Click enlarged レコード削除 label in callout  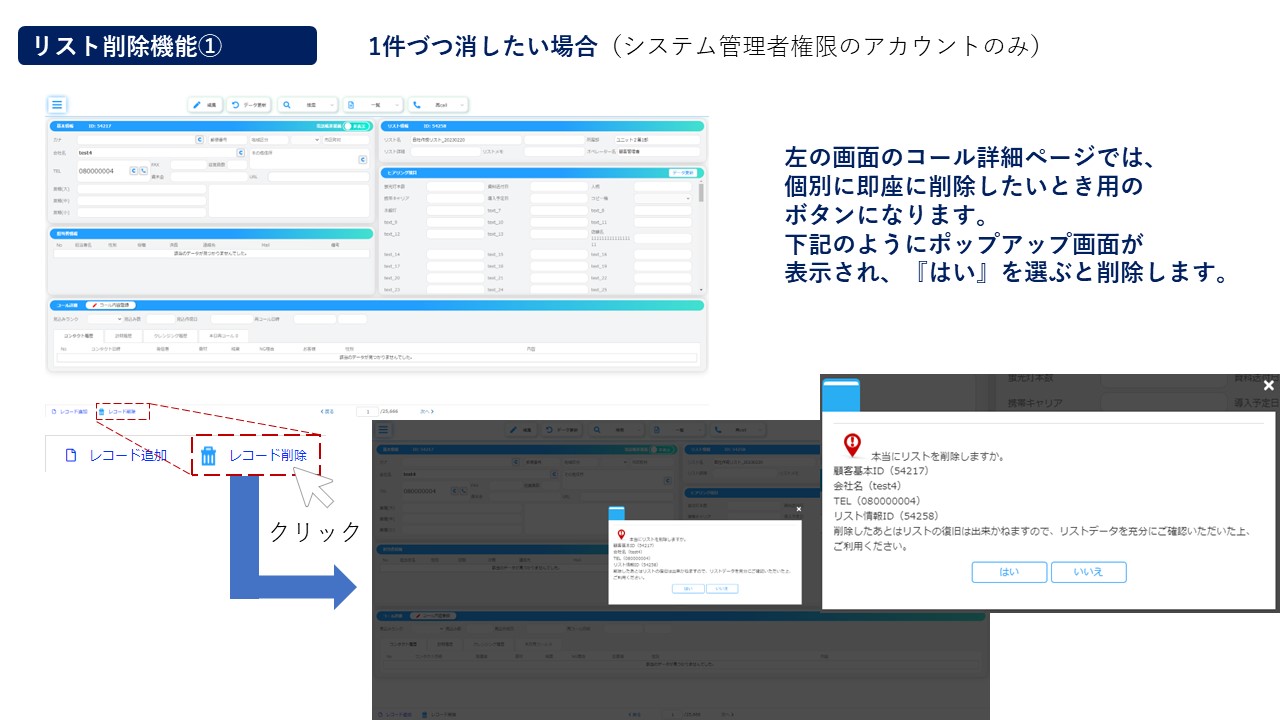coord(268,455)
